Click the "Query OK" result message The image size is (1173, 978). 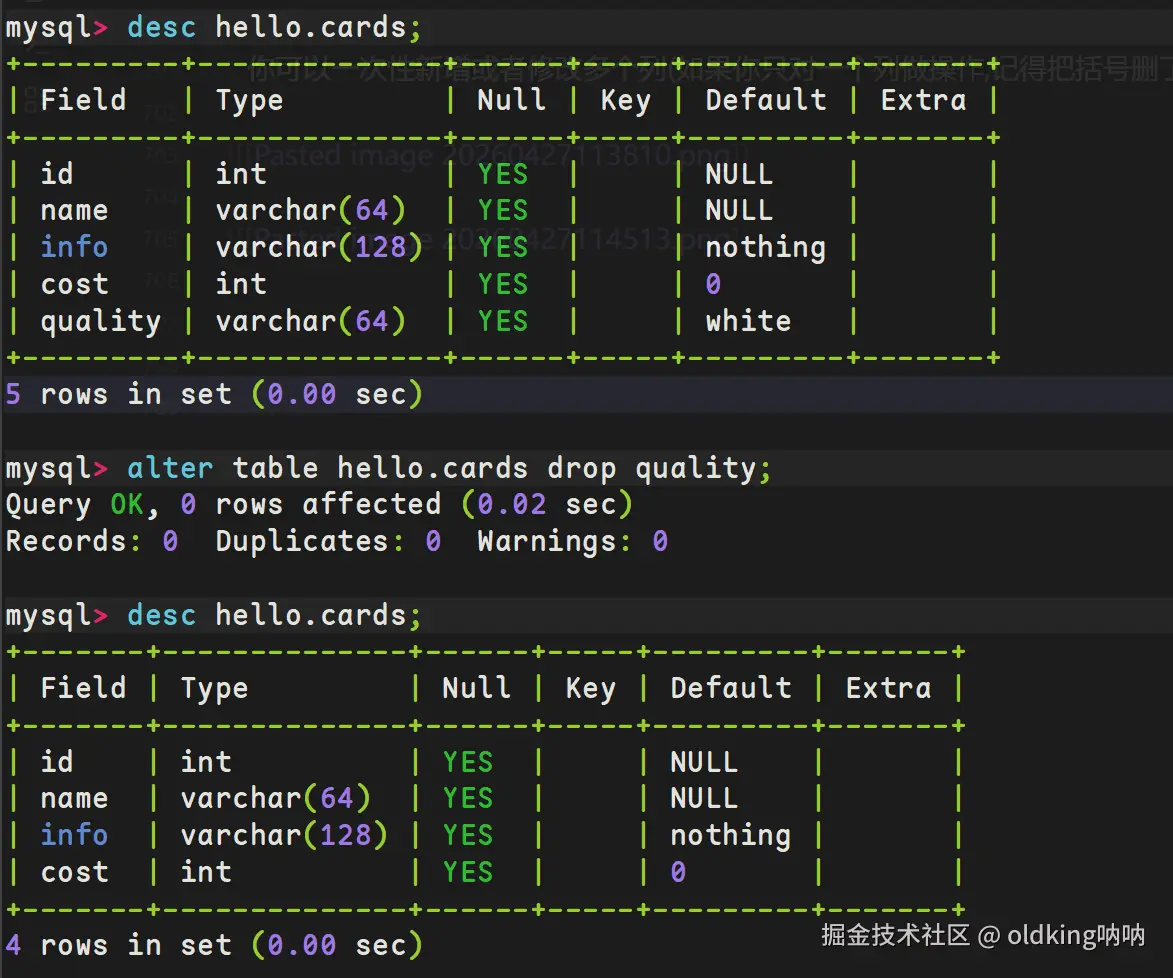[75, 505]
